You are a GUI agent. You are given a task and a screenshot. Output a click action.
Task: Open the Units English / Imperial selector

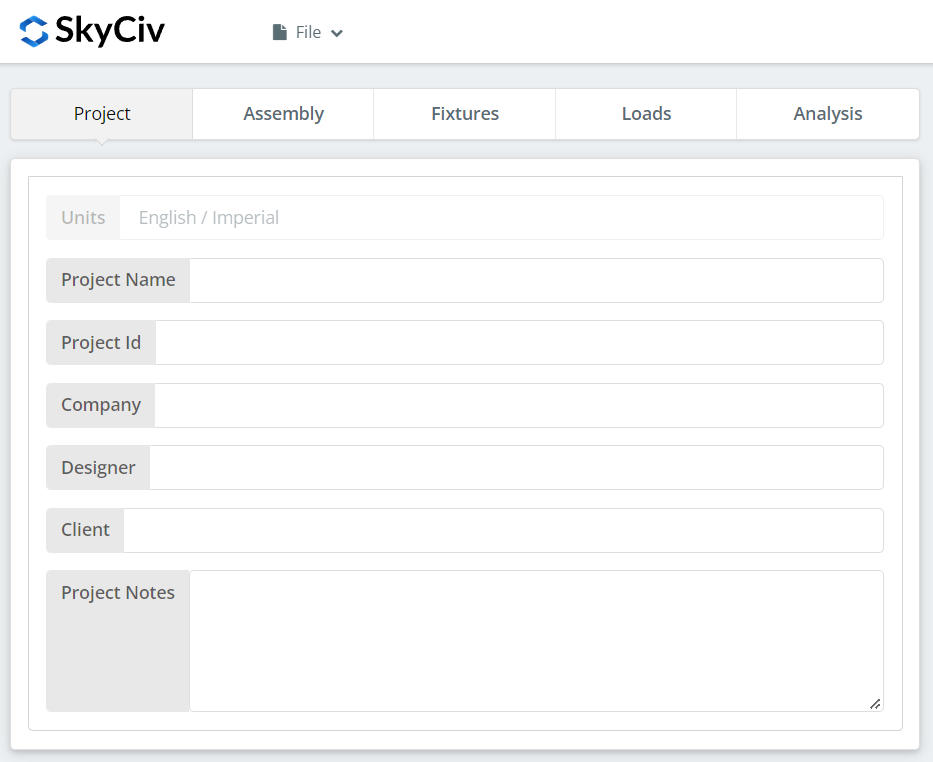coord(500,218)
